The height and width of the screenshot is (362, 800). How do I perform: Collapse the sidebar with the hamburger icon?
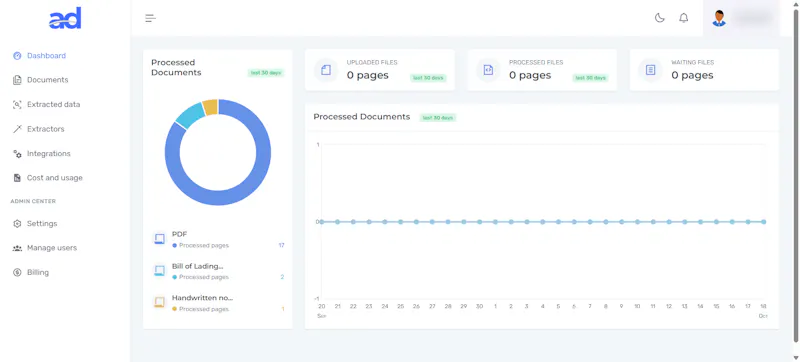point(150,18)
